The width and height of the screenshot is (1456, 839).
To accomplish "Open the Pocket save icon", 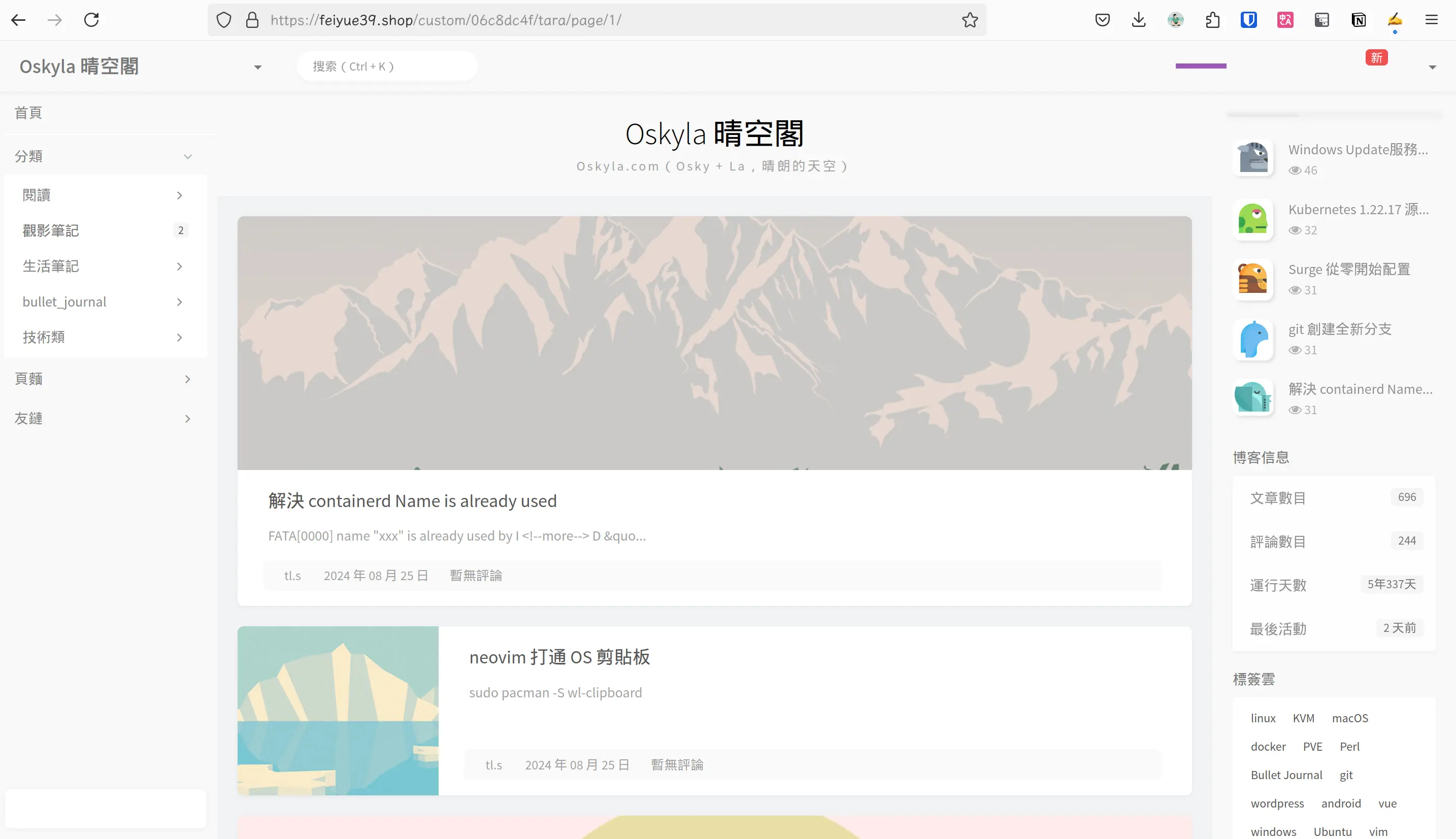I will 1102,20.
